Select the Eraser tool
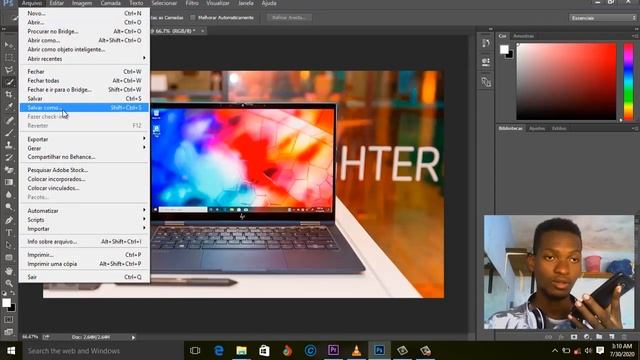The width and height of the screenshot is (640, 360). point(9,170)
